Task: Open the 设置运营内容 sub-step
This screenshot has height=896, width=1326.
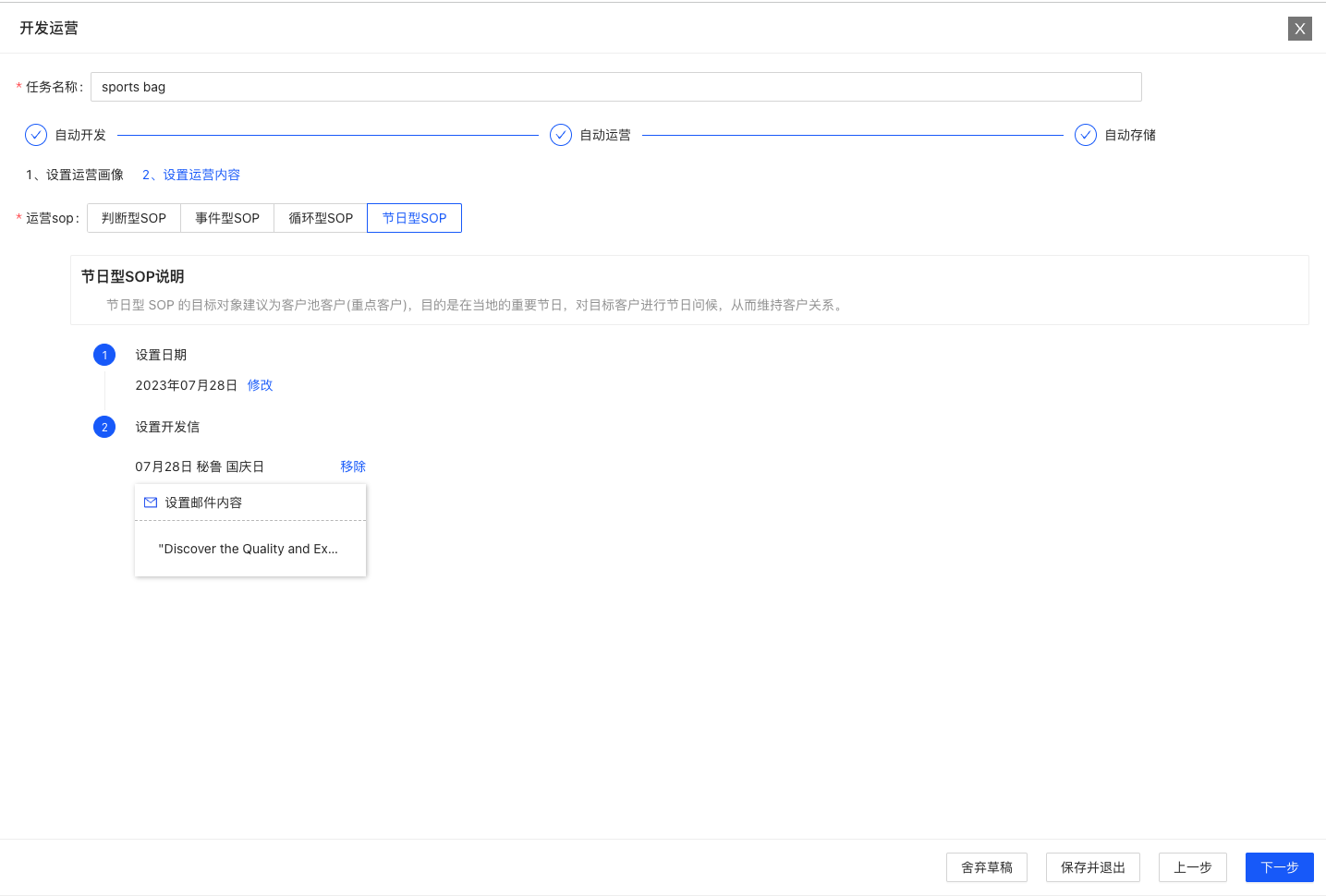Action: point(191,175)
